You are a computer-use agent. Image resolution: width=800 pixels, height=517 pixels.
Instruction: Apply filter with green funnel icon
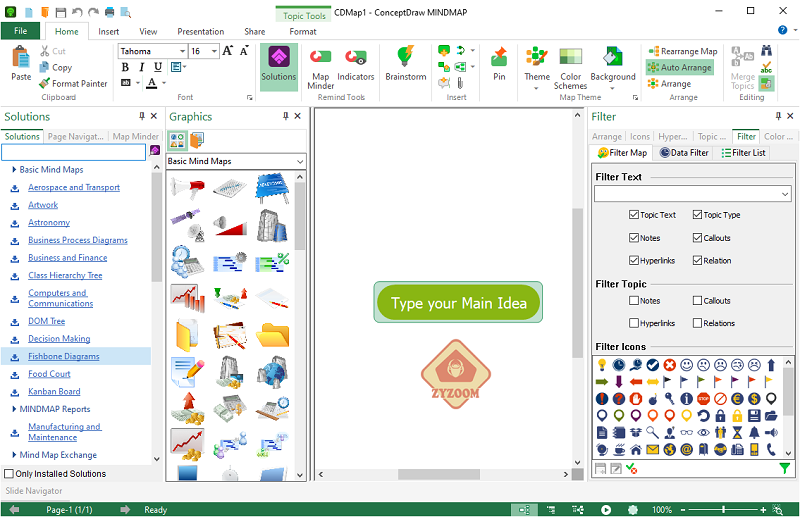[785, 468]
